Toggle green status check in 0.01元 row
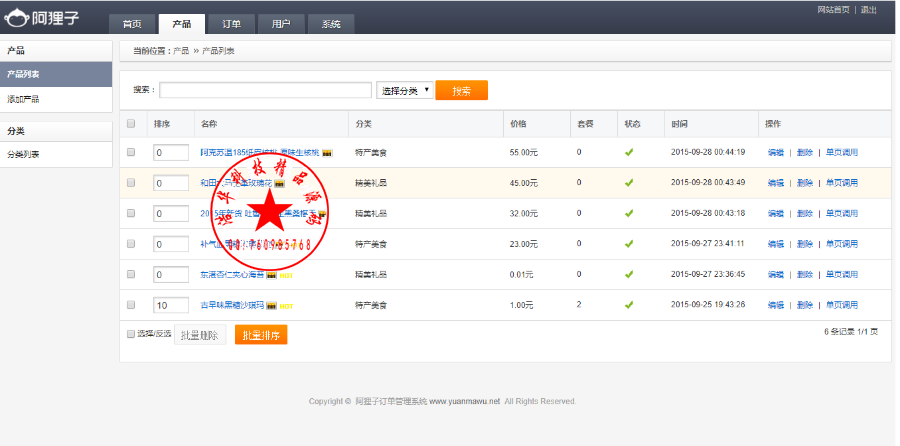Image resolution: width=900 pixels, height=446 pixels. (x=629, y=274)
